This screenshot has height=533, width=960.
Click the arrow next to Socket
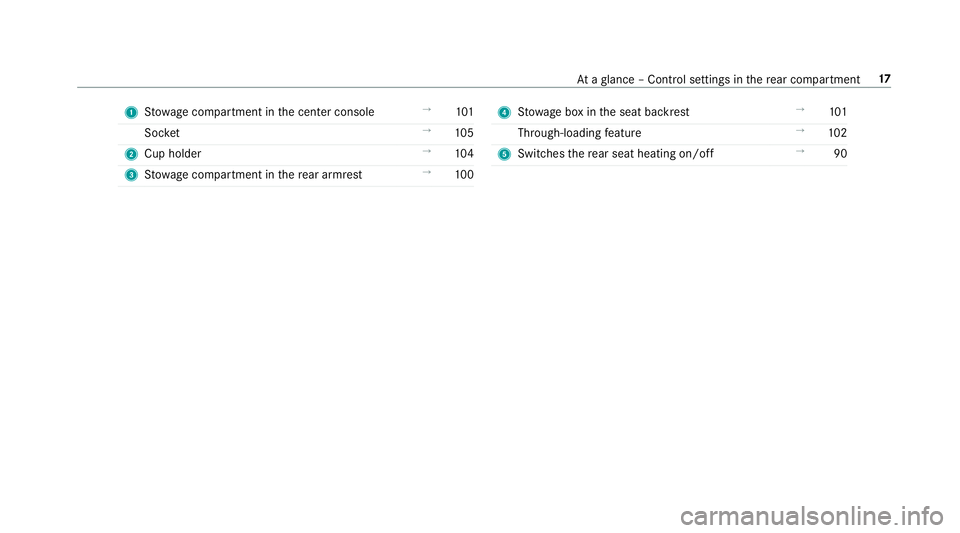click(x=427, y=130)
